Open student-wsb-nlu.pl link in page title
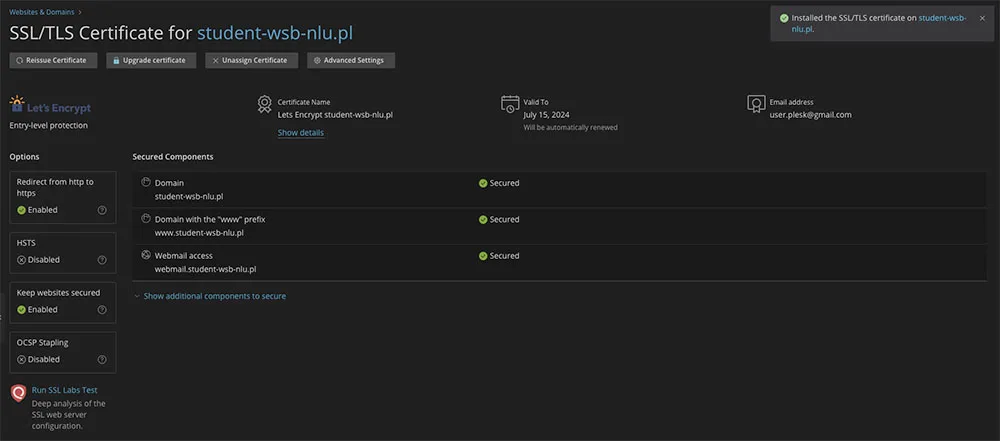This screenshot has width=1000, height=441. tap(275, 33)
